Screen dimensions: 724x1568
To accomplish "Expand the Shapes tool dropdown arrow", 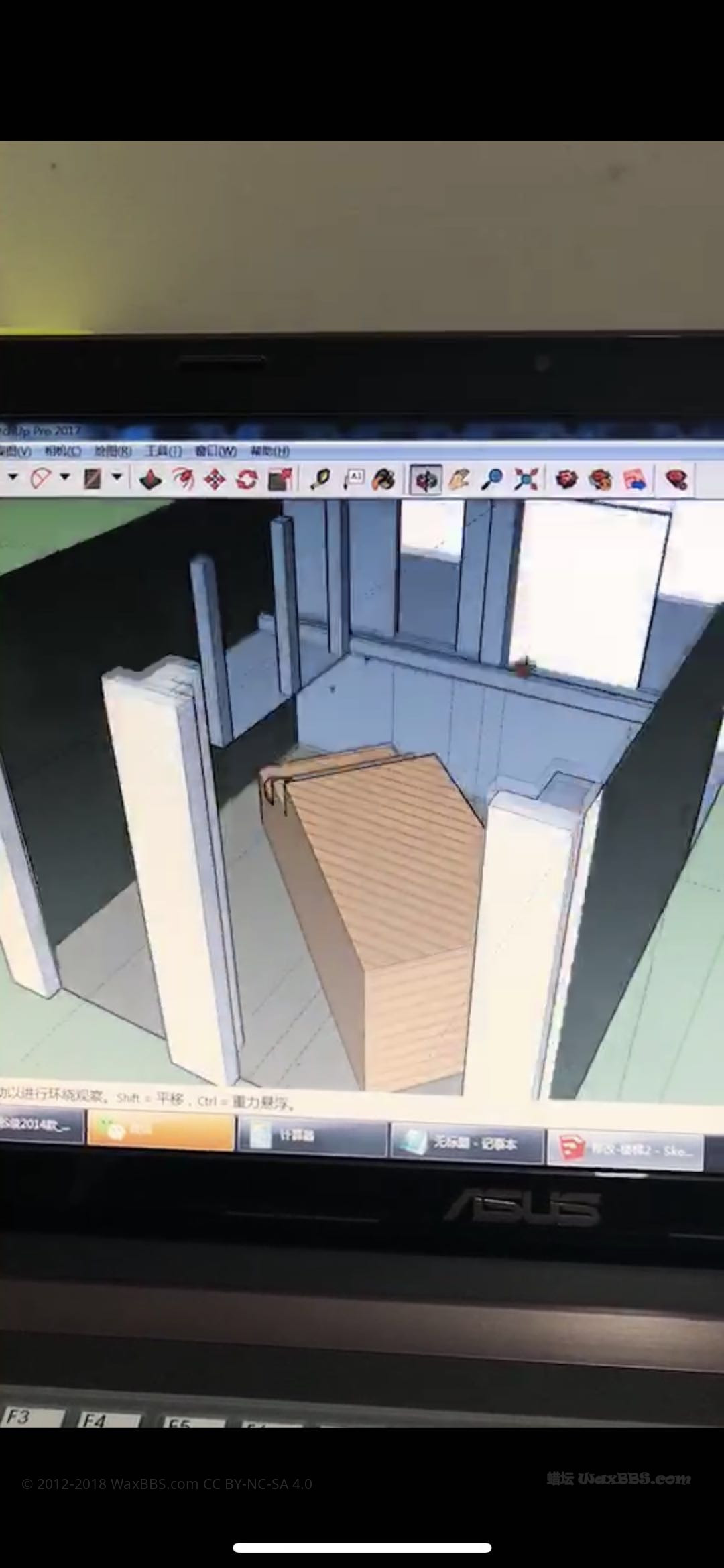I will [x=117, y=477].
